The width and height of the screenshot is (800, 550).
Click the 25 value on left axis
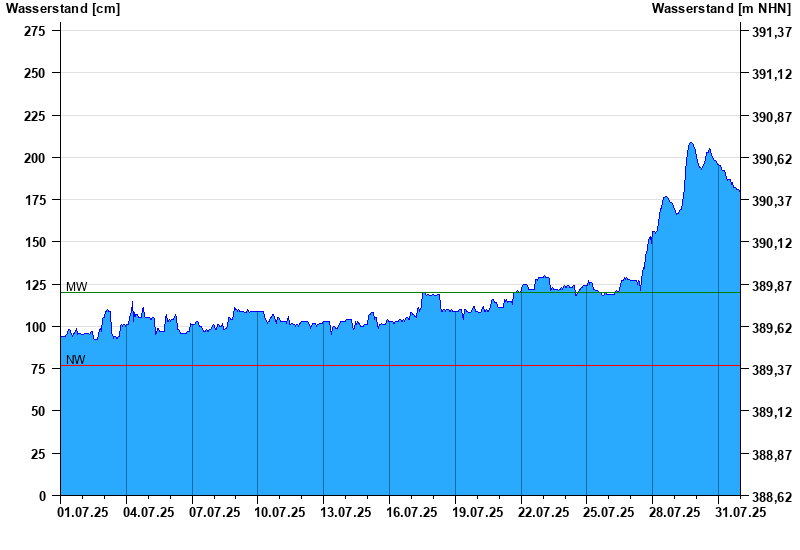click(38, 454)
